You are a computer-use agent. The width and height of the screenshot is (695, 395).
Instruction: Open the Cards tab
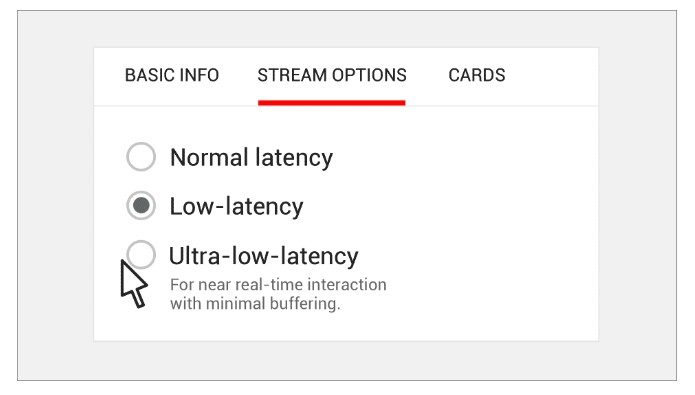click(476, 75)
